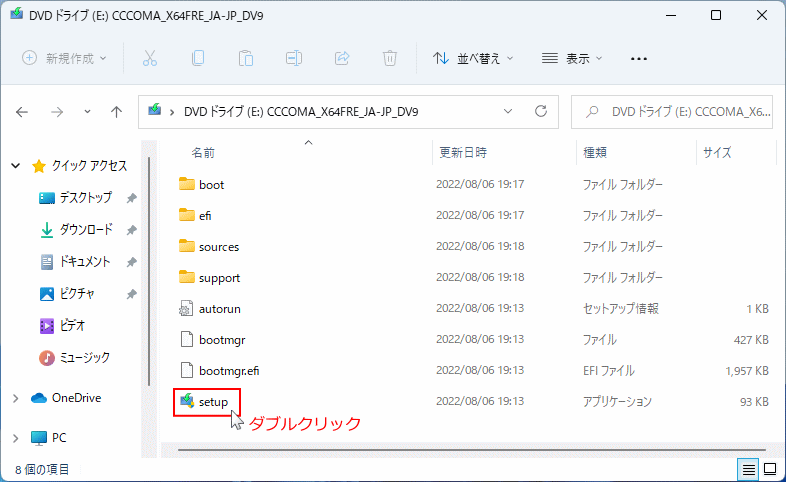
Task: Switch to large icons view button
Action: tap(769, 469)
